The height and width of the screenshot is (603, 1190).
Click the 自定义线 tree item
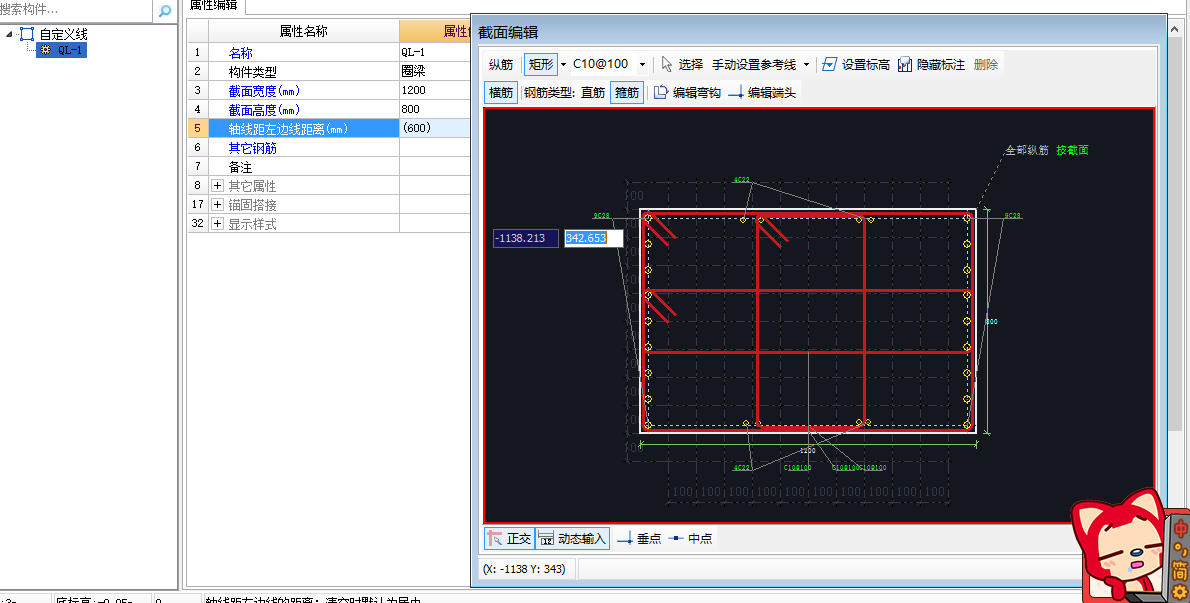[x=63, y=34]
